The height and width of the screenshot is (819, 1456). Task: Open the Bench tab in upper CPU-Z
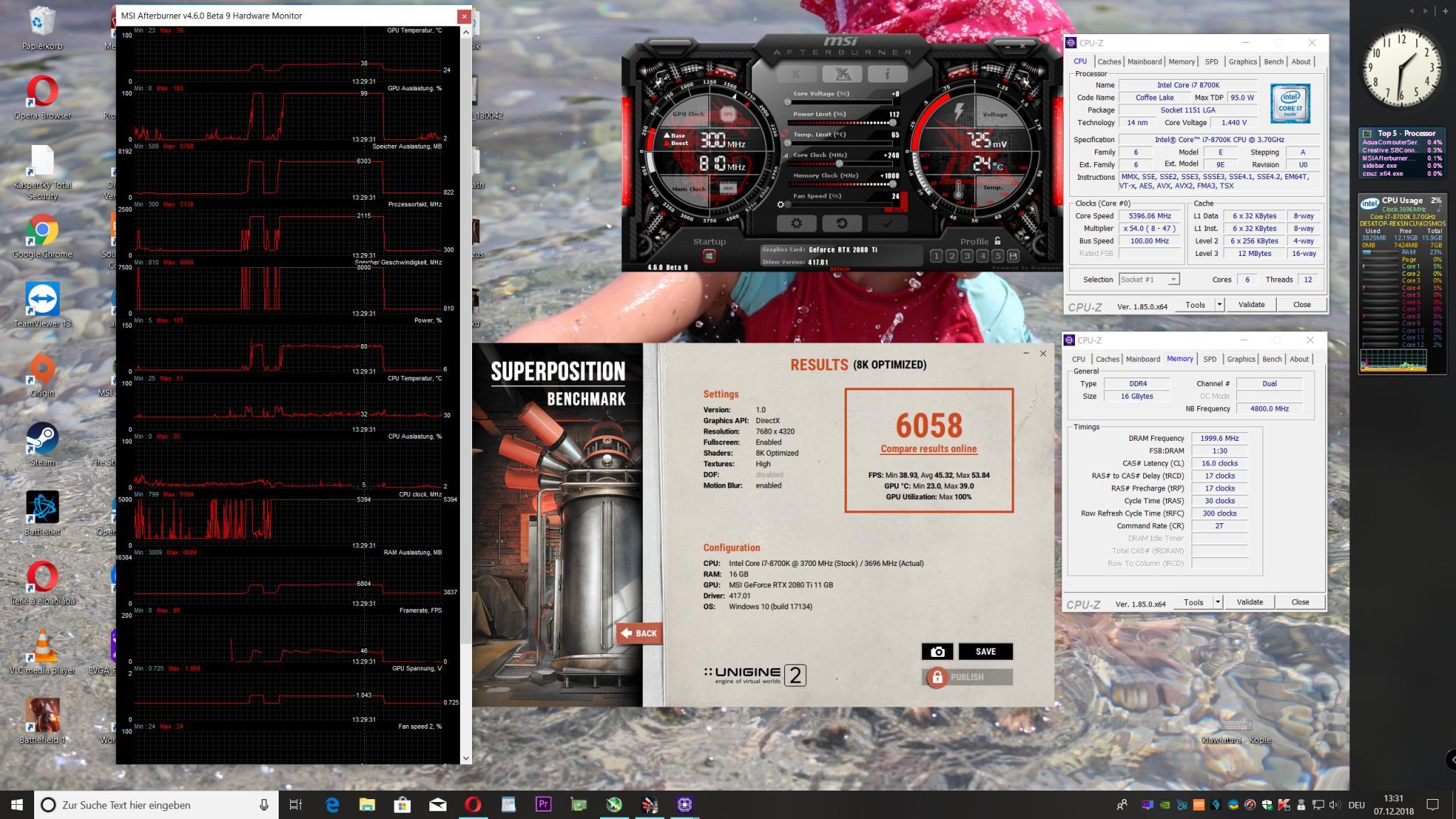[x=1273, y=62]
